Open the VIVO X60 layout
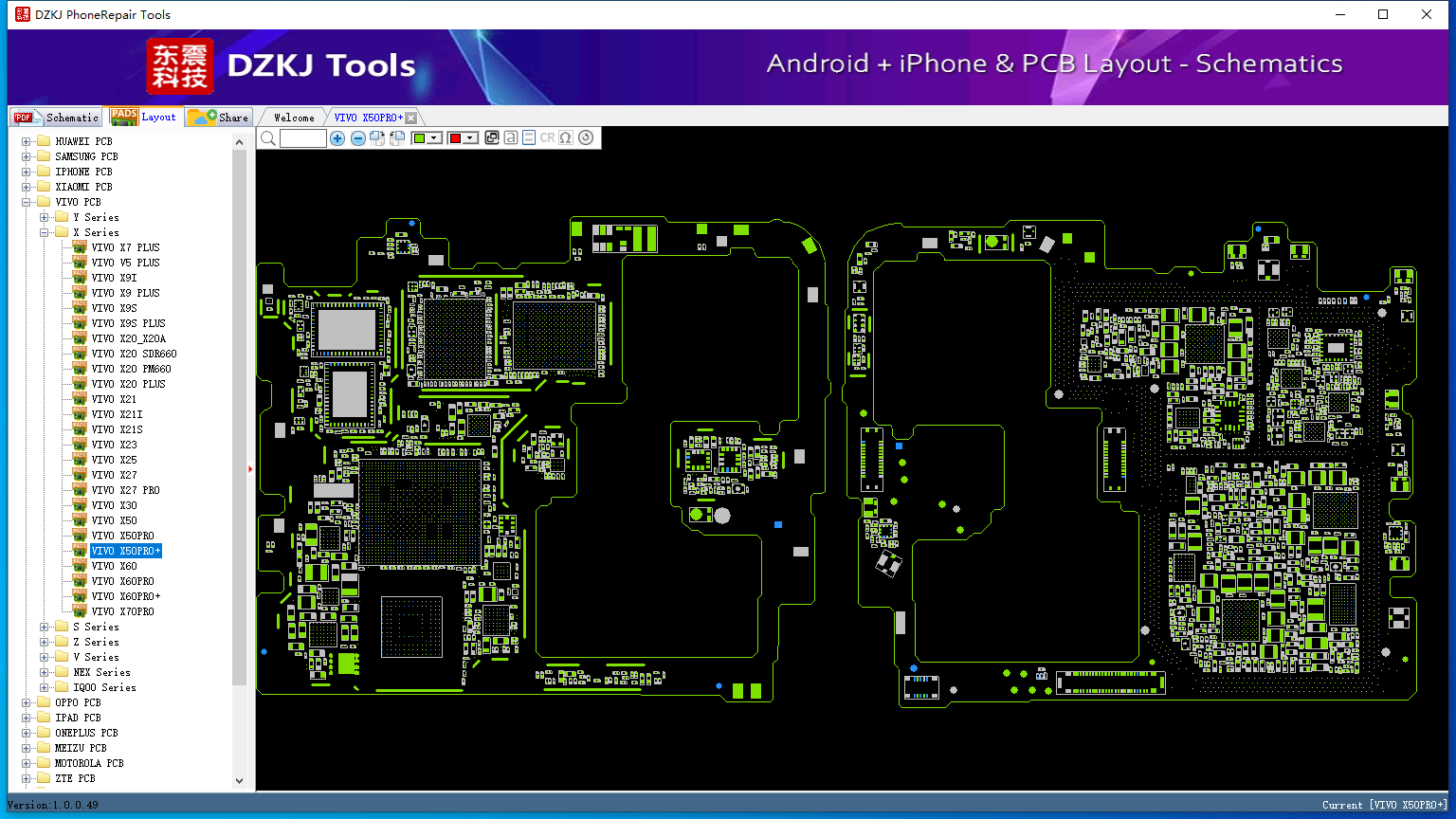 tap(114, 566)
